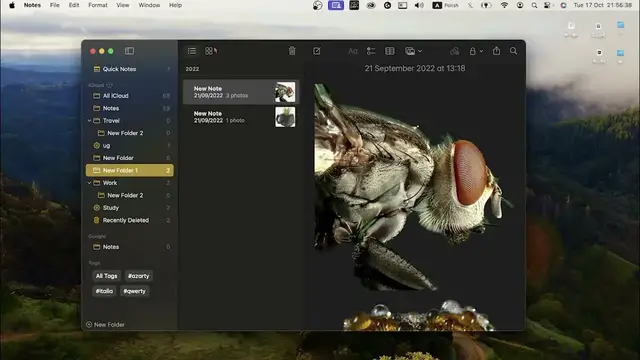The height and width of the screenshot is (360, 640).
Task: Click the note date 21 September 2022
Action: (415, 68)
